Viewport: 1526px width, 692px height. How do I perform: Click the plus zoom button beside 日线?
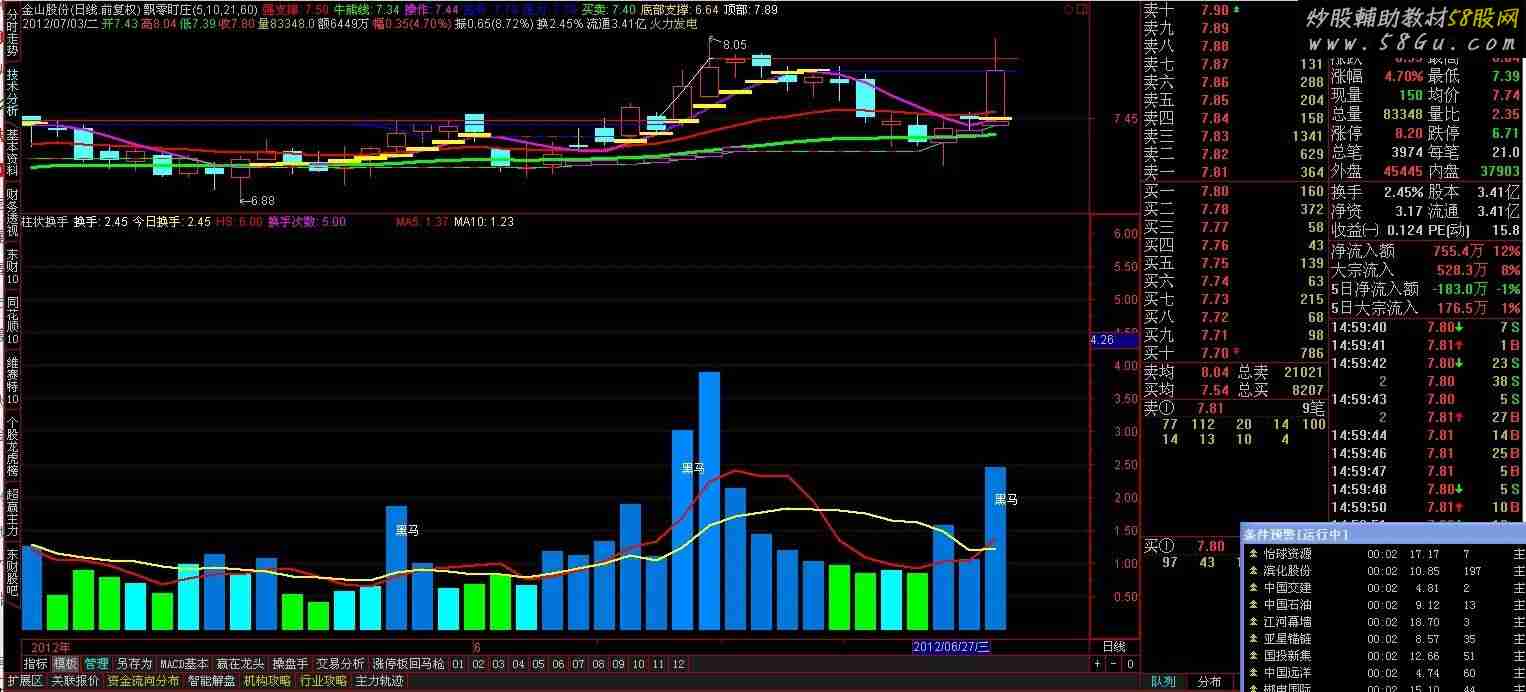(x=1097, y=664)
